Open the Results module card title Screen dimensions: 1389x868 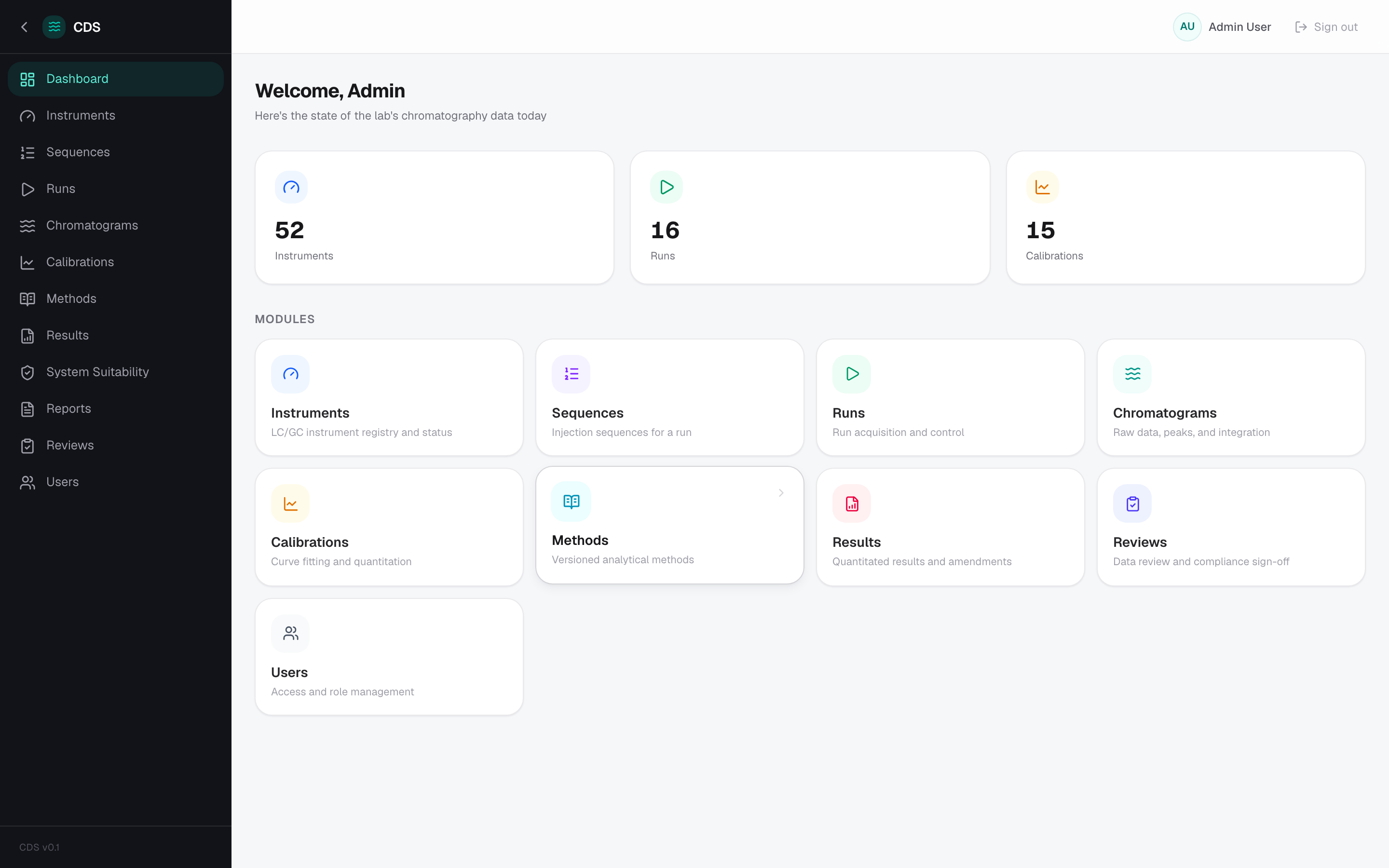click(857, 542)
